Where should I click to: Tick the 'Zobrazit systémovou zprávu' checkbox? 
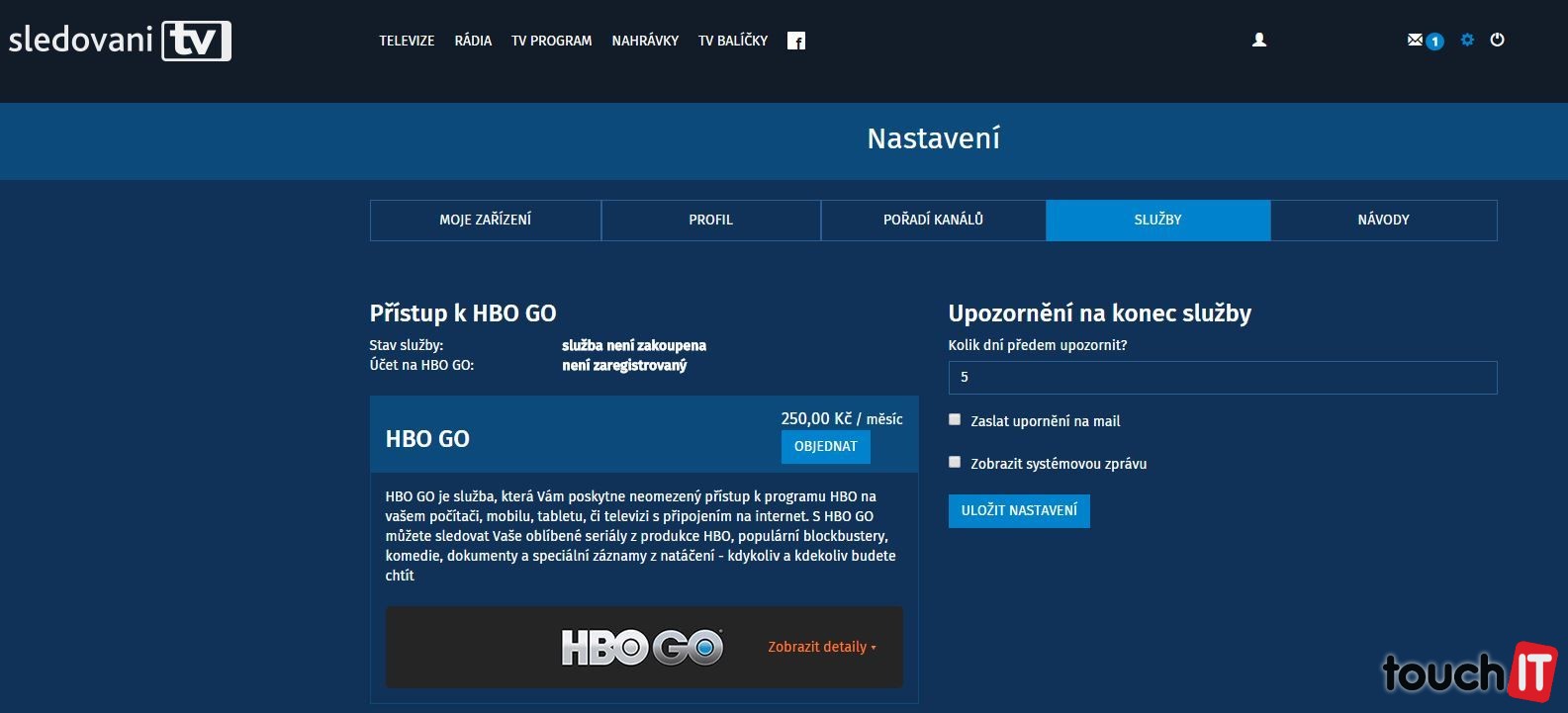pyautogui.click(x=955, y=462)
